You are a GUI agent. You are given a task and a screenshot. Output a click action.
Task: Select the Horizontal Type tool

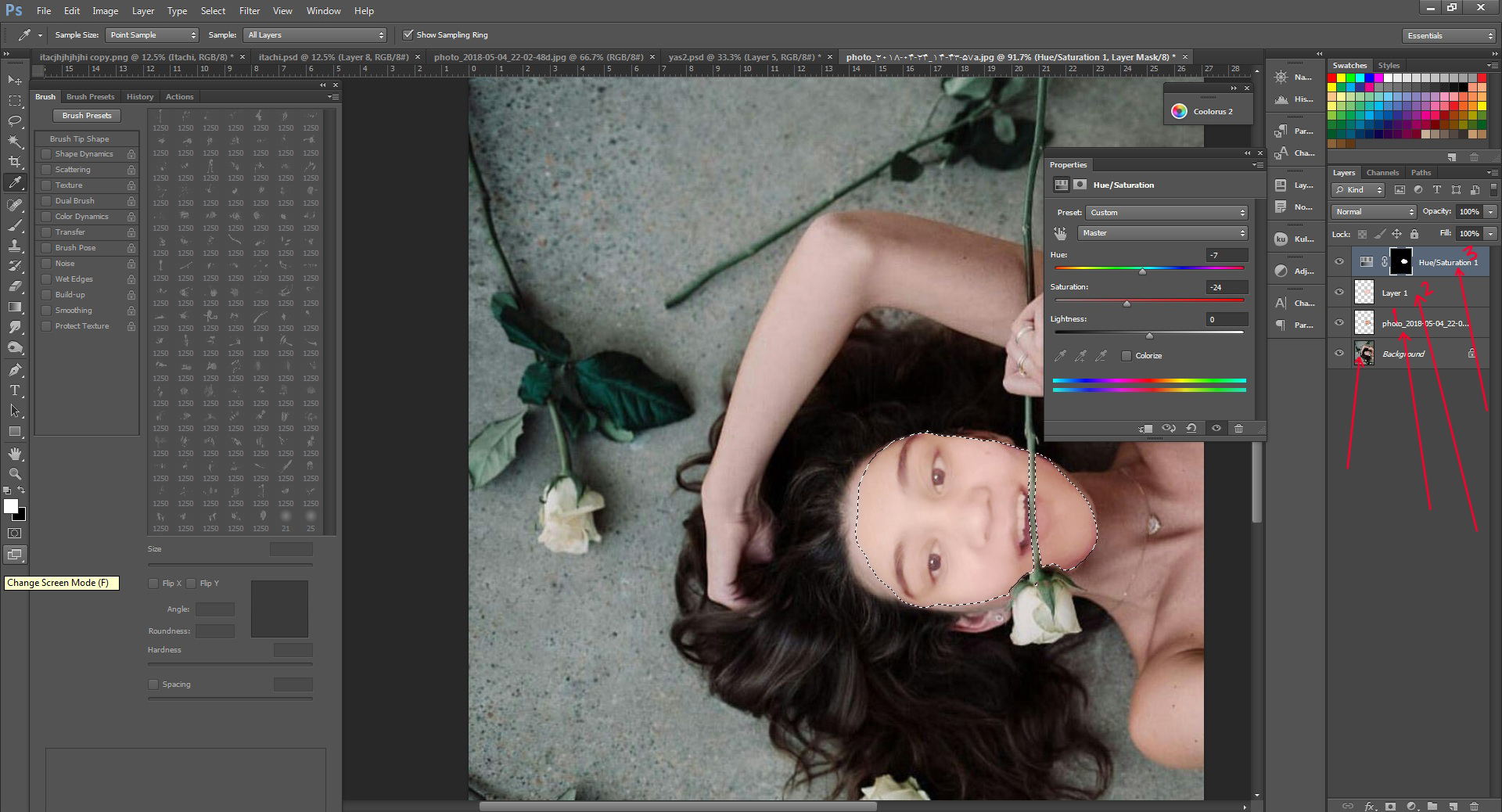(15, 390)
